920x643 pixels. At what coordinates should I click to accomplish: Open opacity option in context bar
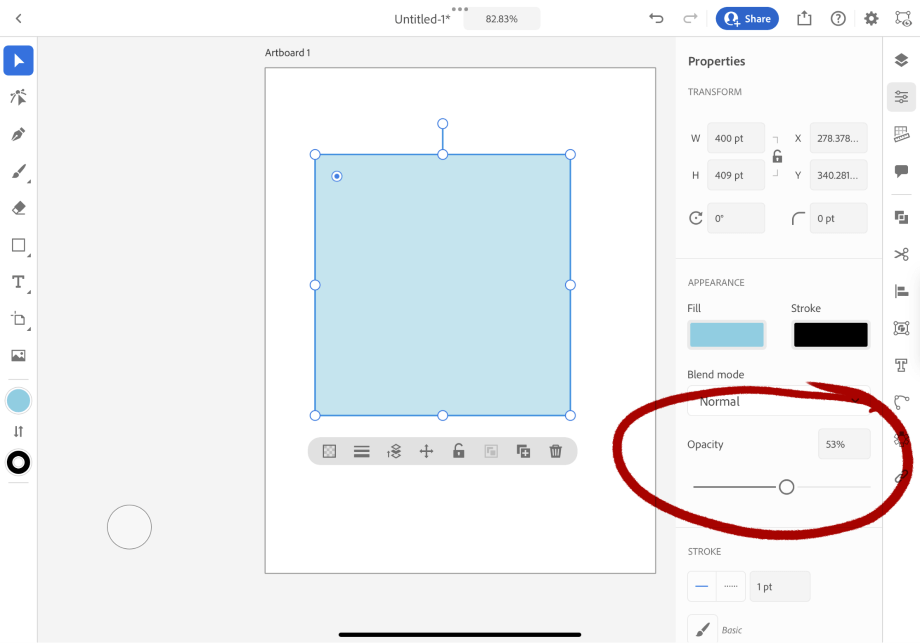tap(329, 451)
